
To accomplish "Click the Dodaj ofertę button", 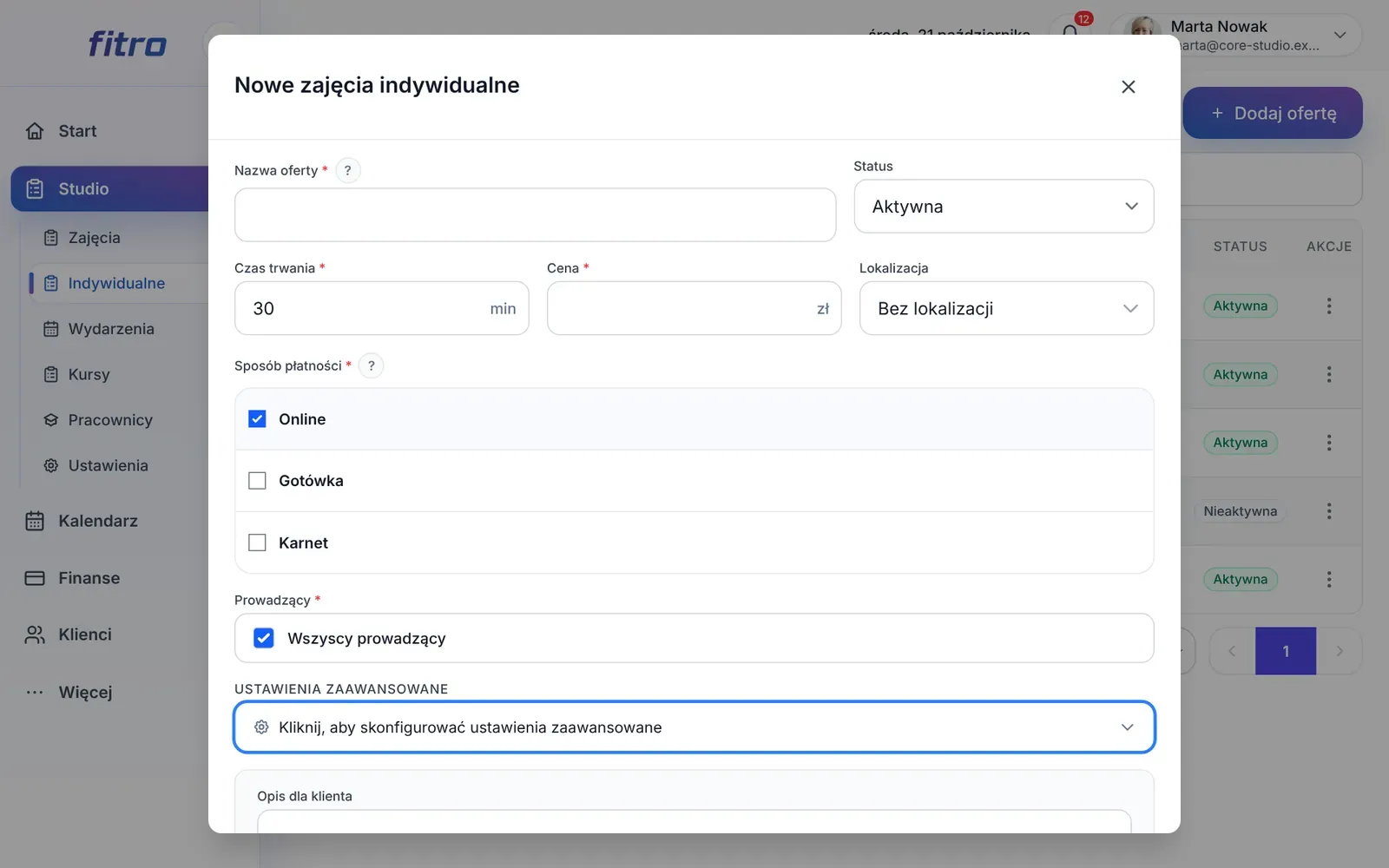I will [1273, 113].
